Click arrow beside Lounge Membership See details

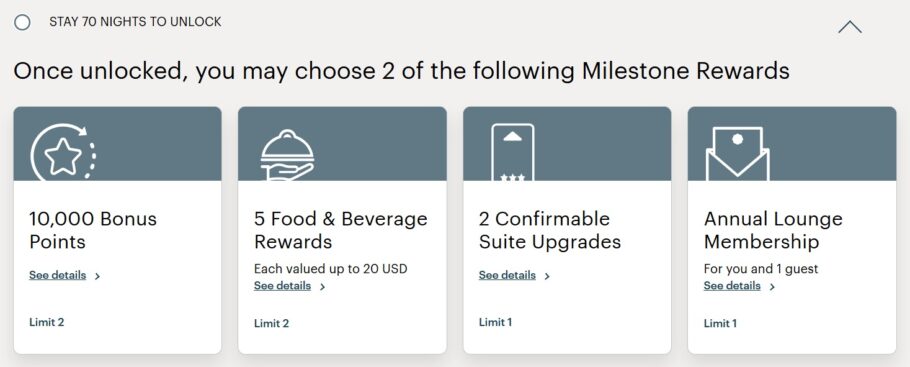772,287
